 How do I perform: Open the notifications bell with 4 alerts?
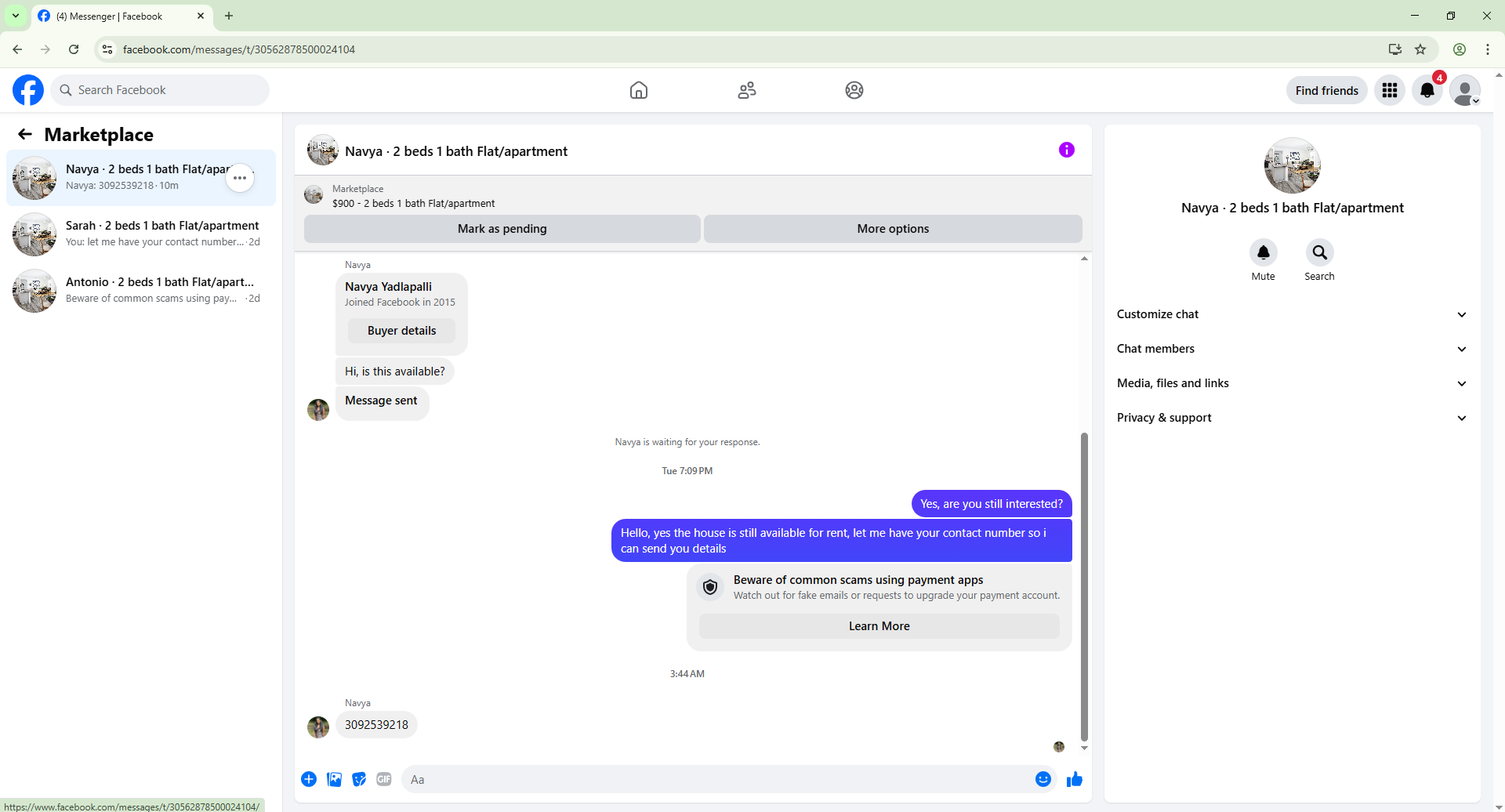click(x=1427, y=90)
